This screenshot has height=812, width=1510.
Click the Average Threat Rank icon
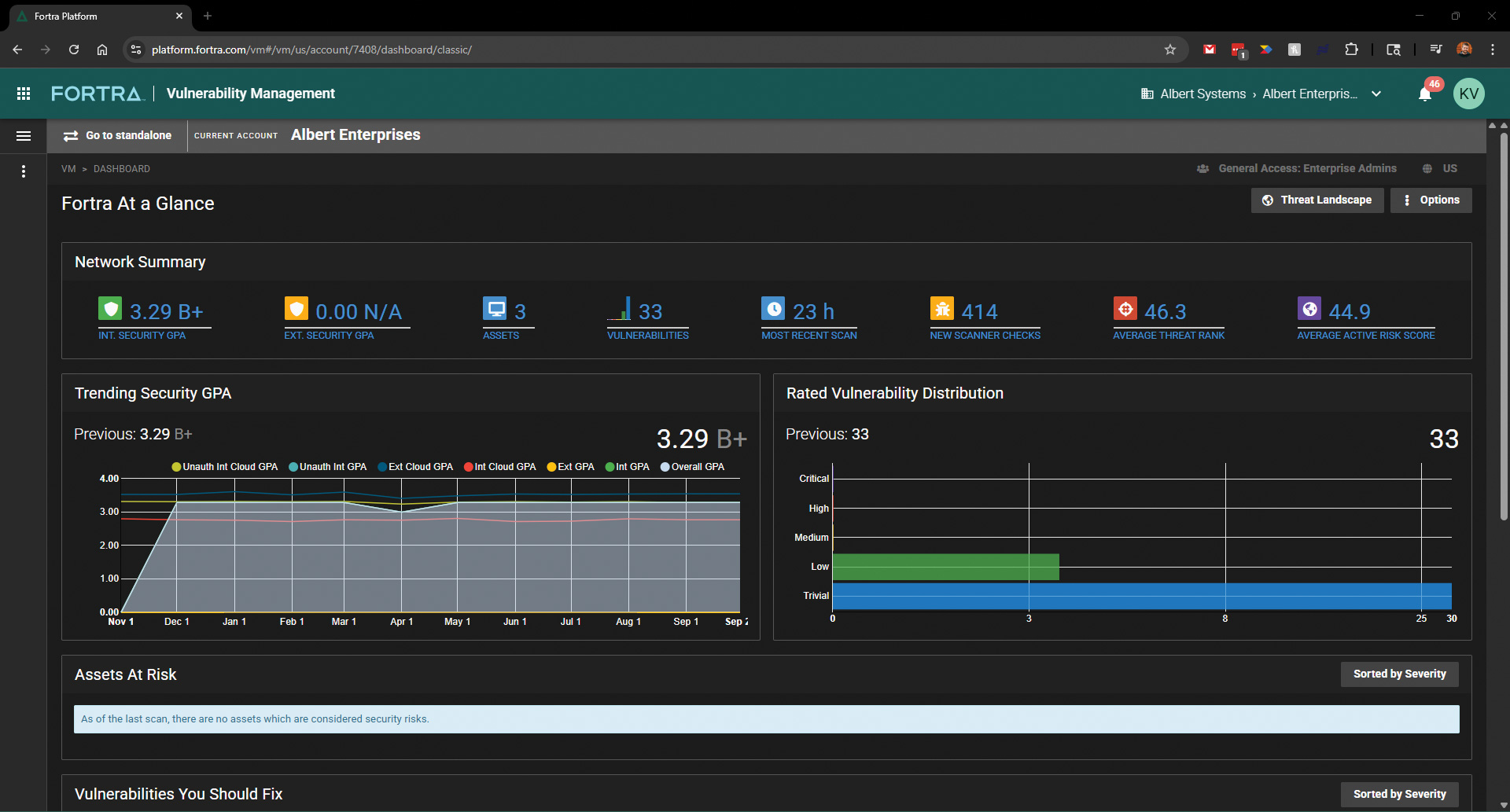click(1125, 308)
